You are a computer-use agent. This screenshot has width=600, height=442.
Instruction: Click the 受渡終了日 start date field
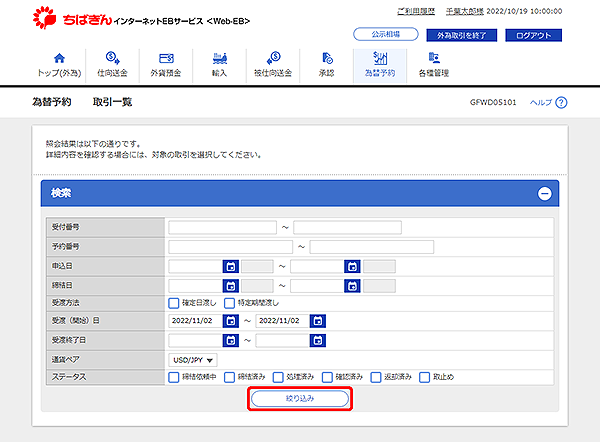click(x=196, y=340)
